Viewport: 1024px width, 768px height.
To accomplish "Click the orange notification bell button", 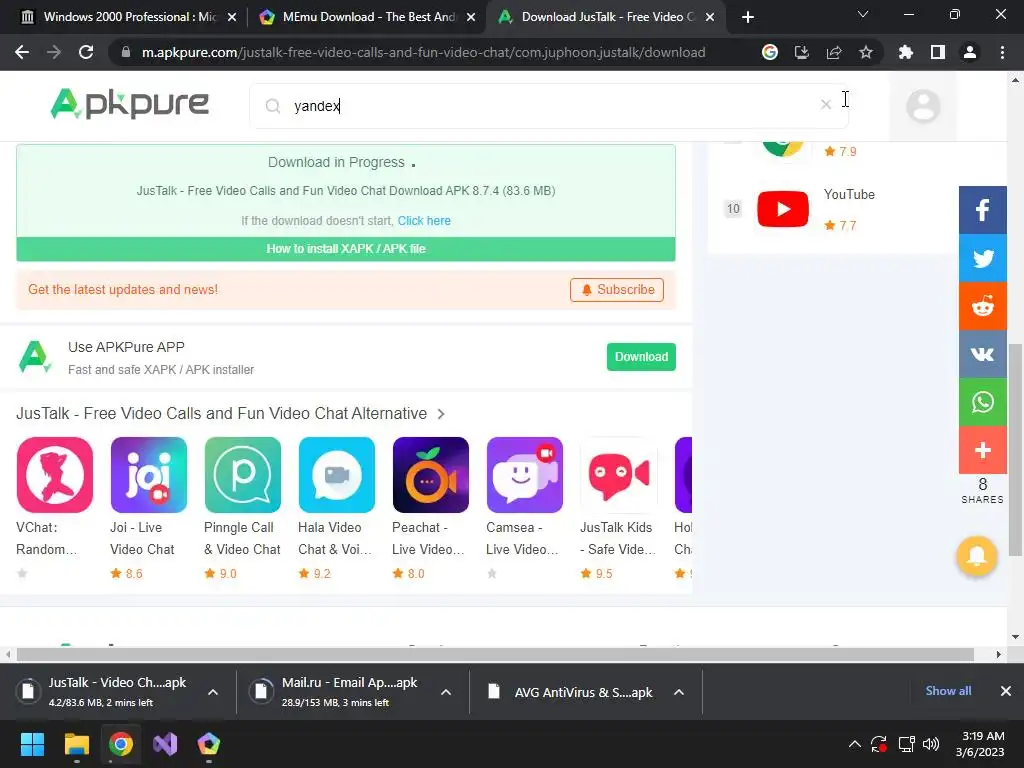I will coord(976,556).
